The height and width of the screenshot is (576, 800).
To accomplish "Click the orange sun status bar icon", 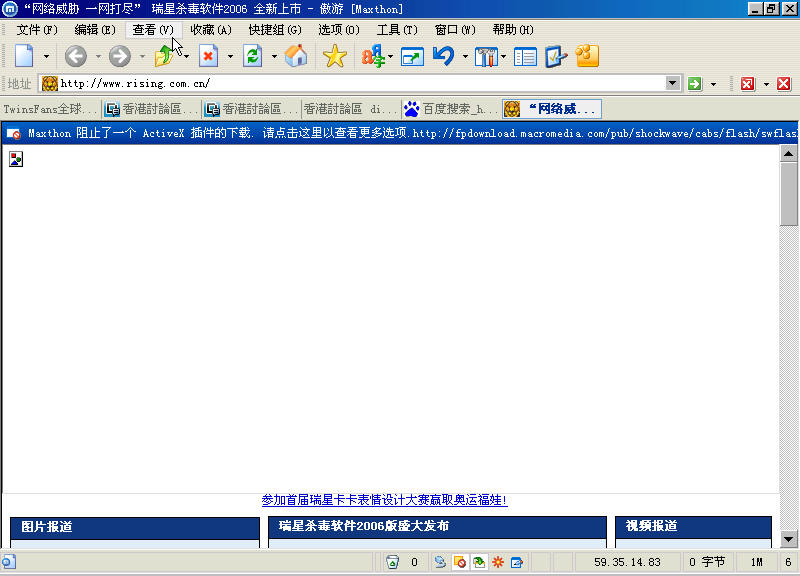I will pyautogui.click(x=498, y=562).
